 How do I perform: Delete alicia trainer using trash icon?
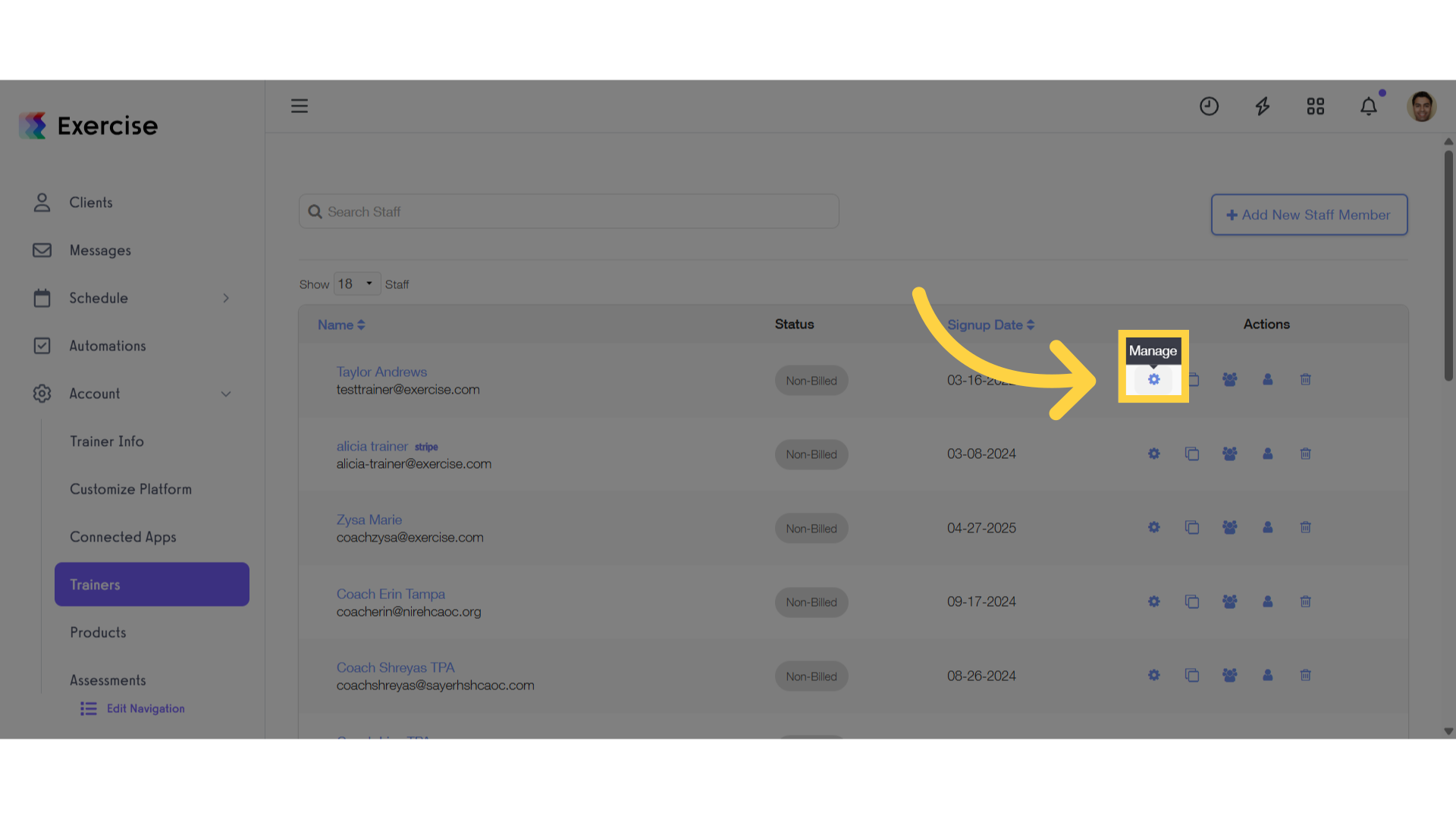coord(1305,453)
